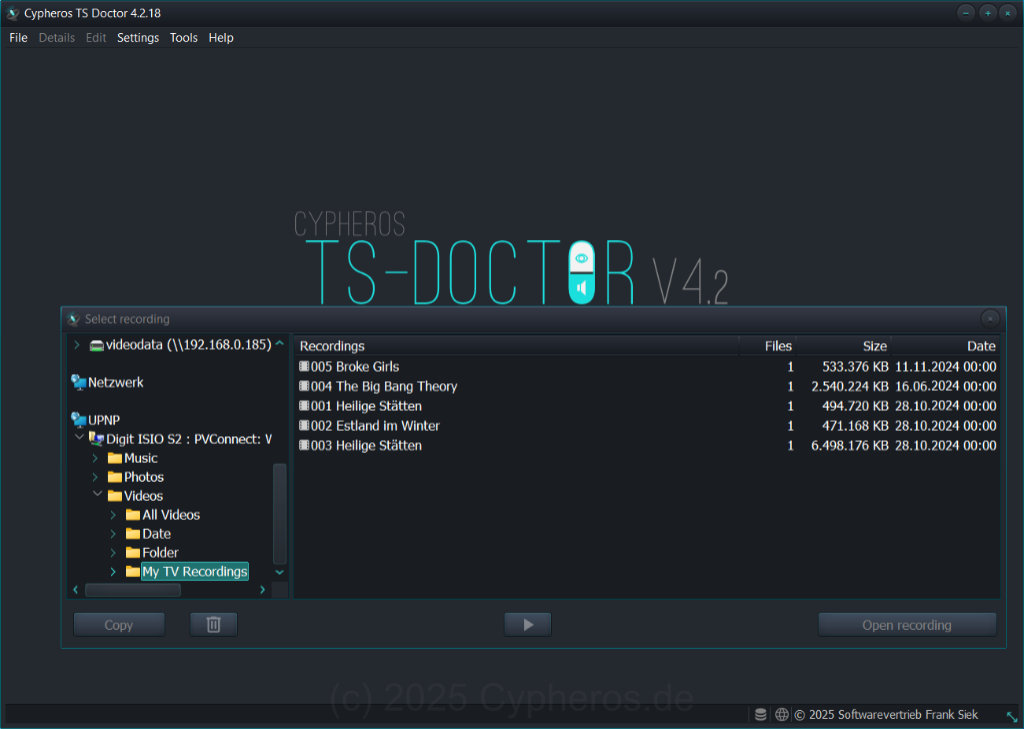The image size is (1024, 729).
Task: Click the globe icon in the status bar
Action: tap(780, 714)
